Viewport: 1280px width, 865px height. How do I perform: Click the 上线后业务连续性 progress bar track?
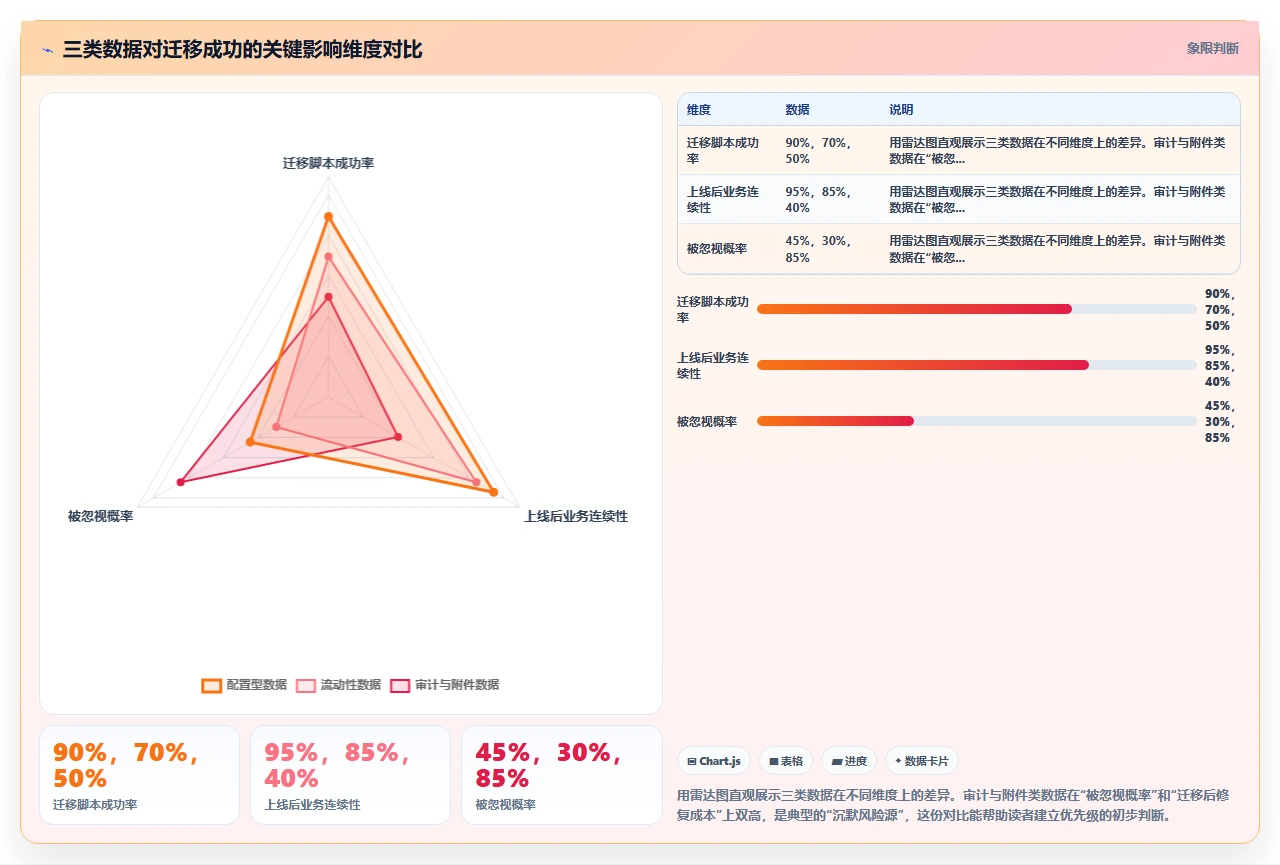(976, 365)
